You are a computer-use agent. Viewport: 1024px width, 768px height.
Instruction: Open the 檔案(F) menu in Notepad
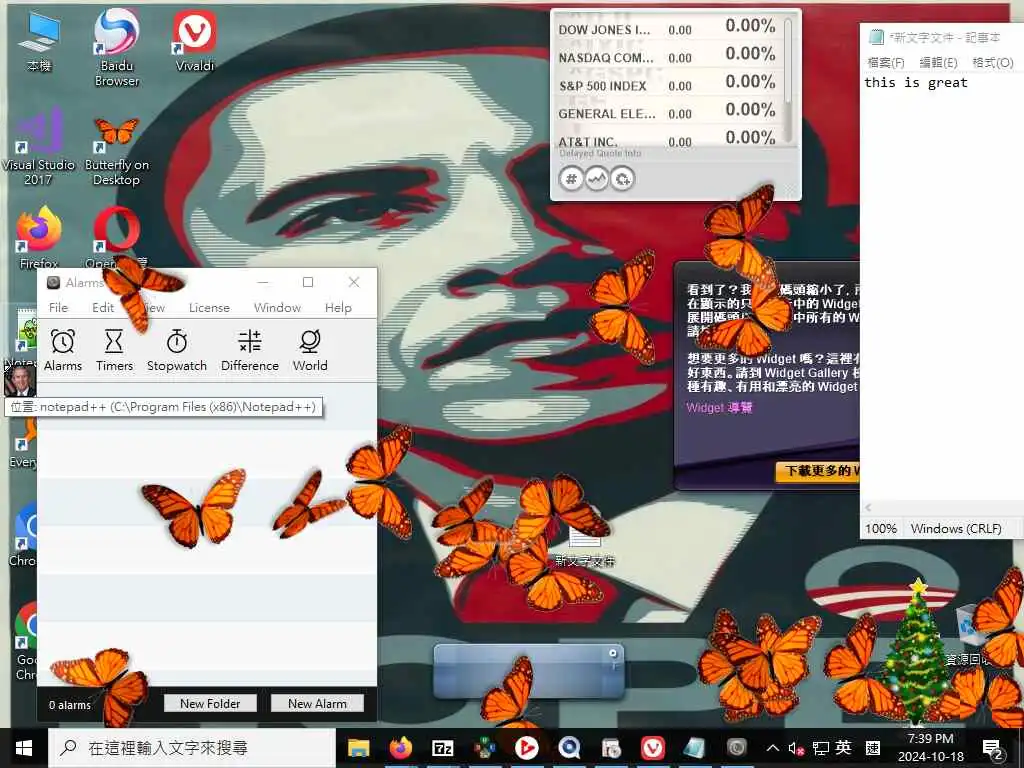(x=886, y=63)
